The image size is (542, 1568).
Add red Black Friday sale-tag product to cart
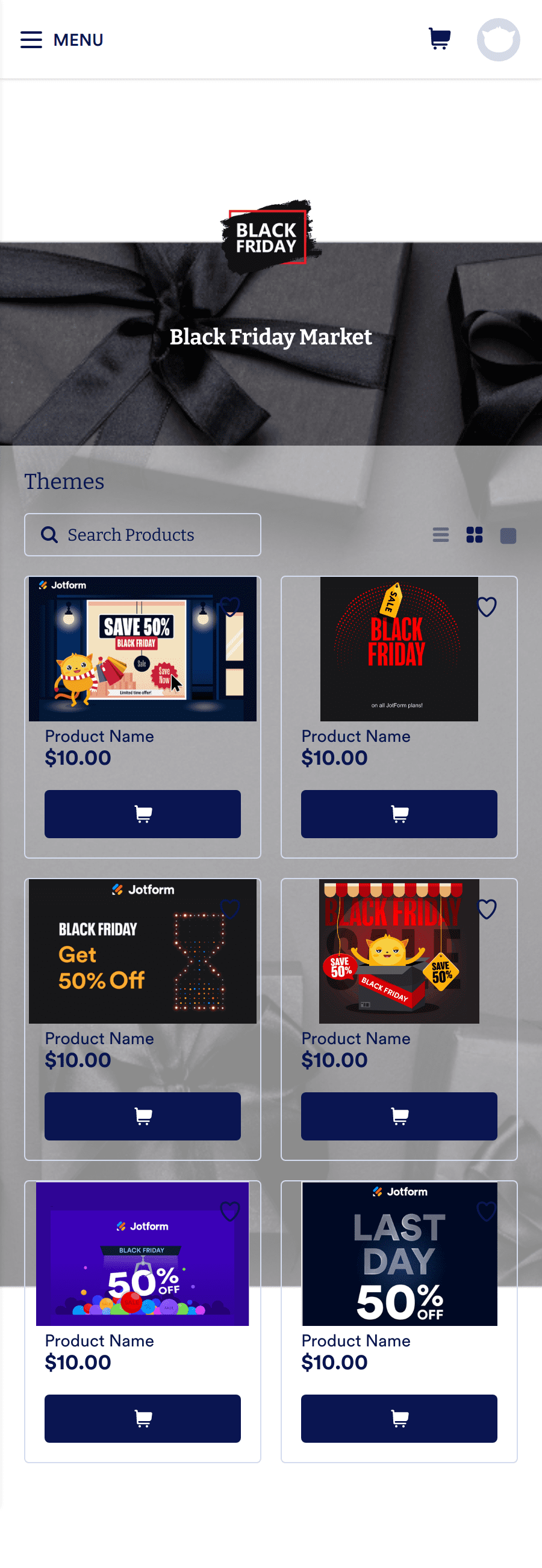399,814
